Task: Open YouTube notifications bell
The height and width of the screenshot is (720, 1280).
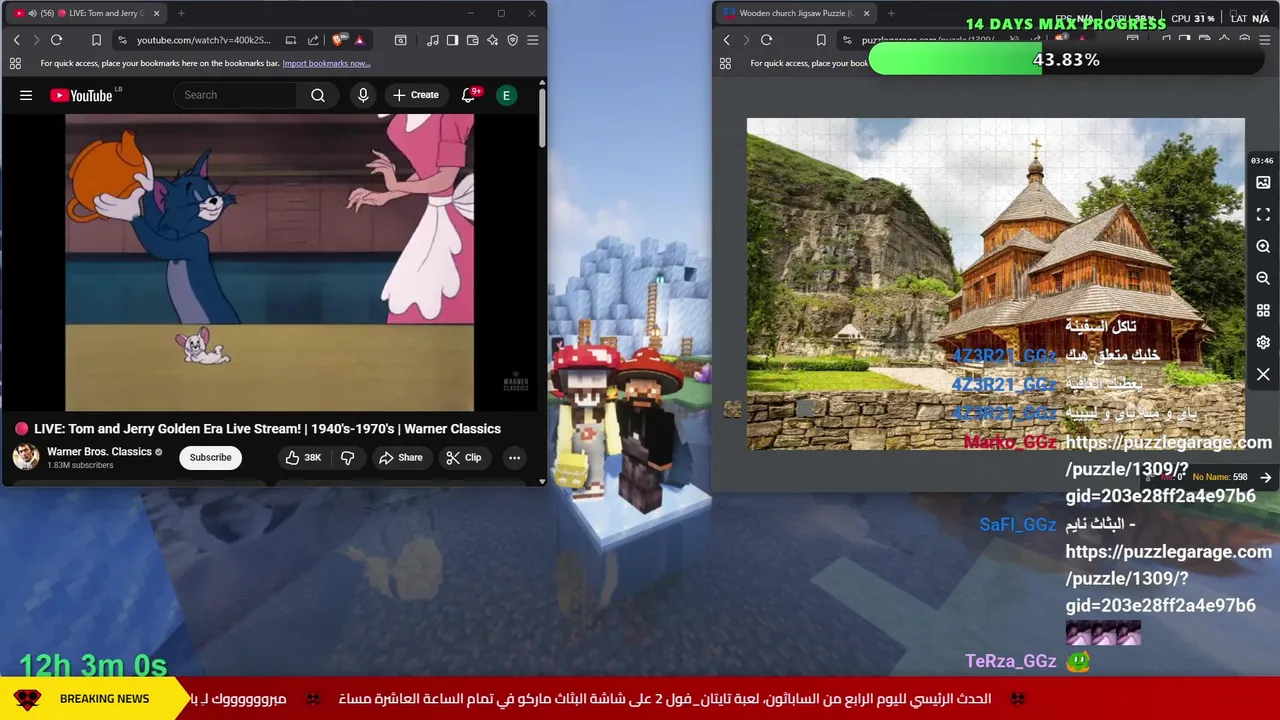Action: click(x=469, y=95)
